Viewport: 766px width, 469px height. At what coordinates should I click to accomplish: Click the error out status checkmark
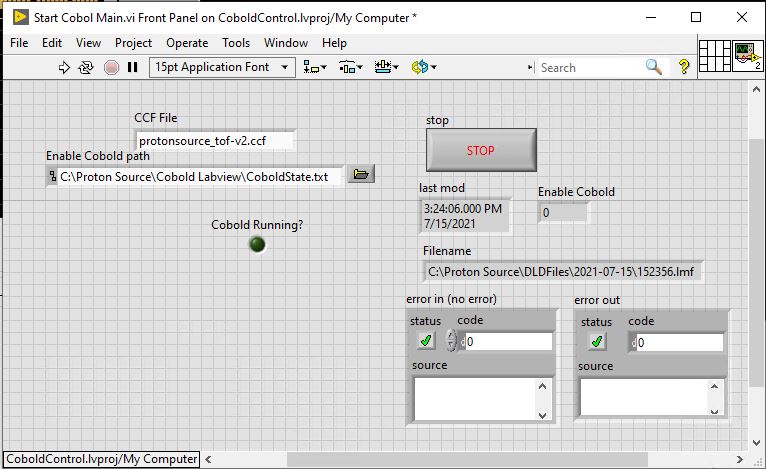tap(597, 341)
